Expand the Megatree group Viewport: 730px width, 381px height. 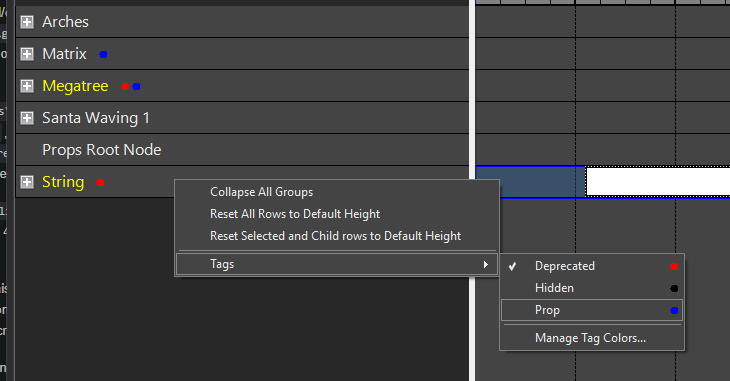click(27, 86)
